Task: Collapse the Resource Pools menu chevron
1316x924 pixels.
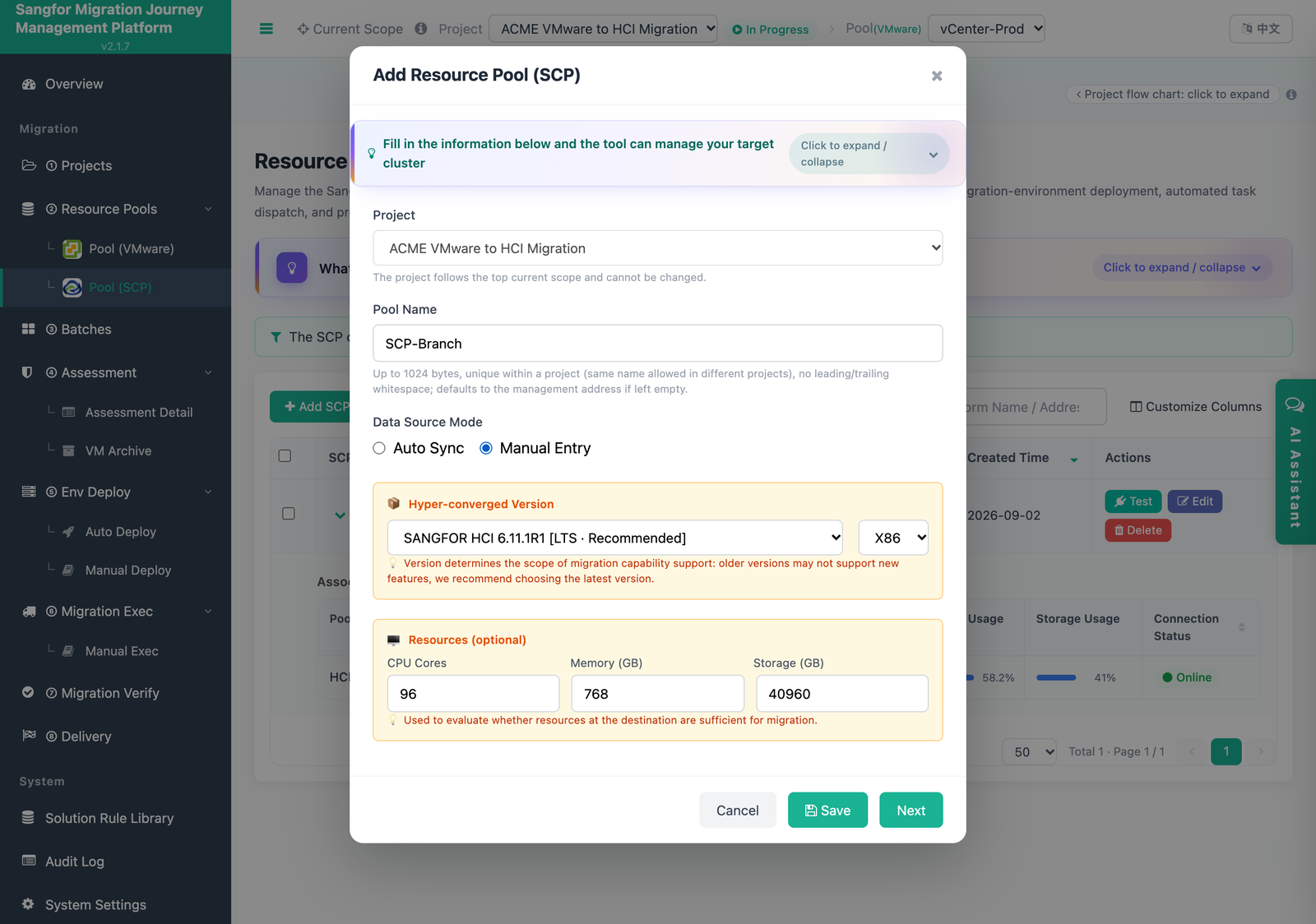Action: 208,209
